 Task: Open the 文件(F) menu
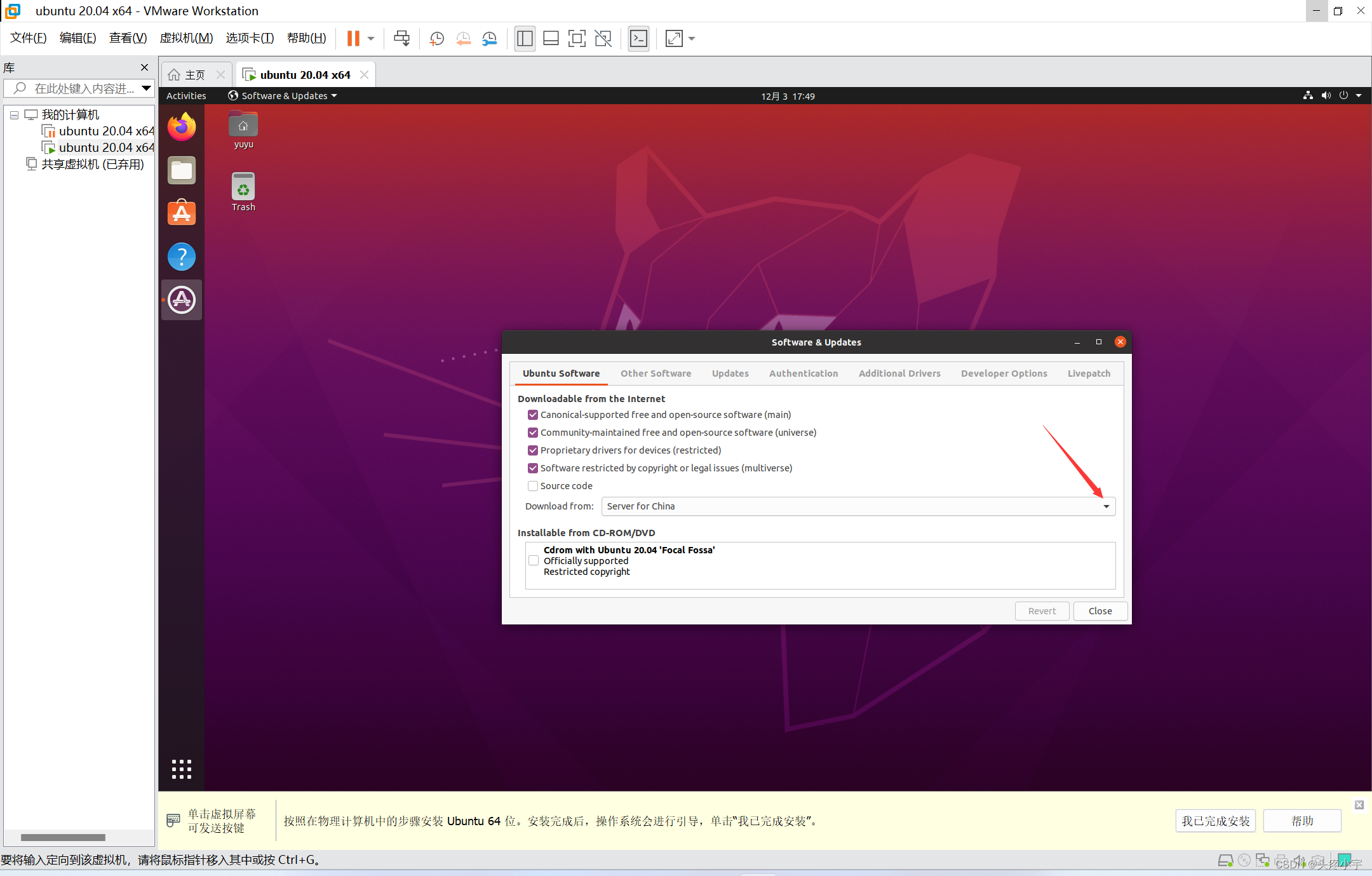coord(29,38)
